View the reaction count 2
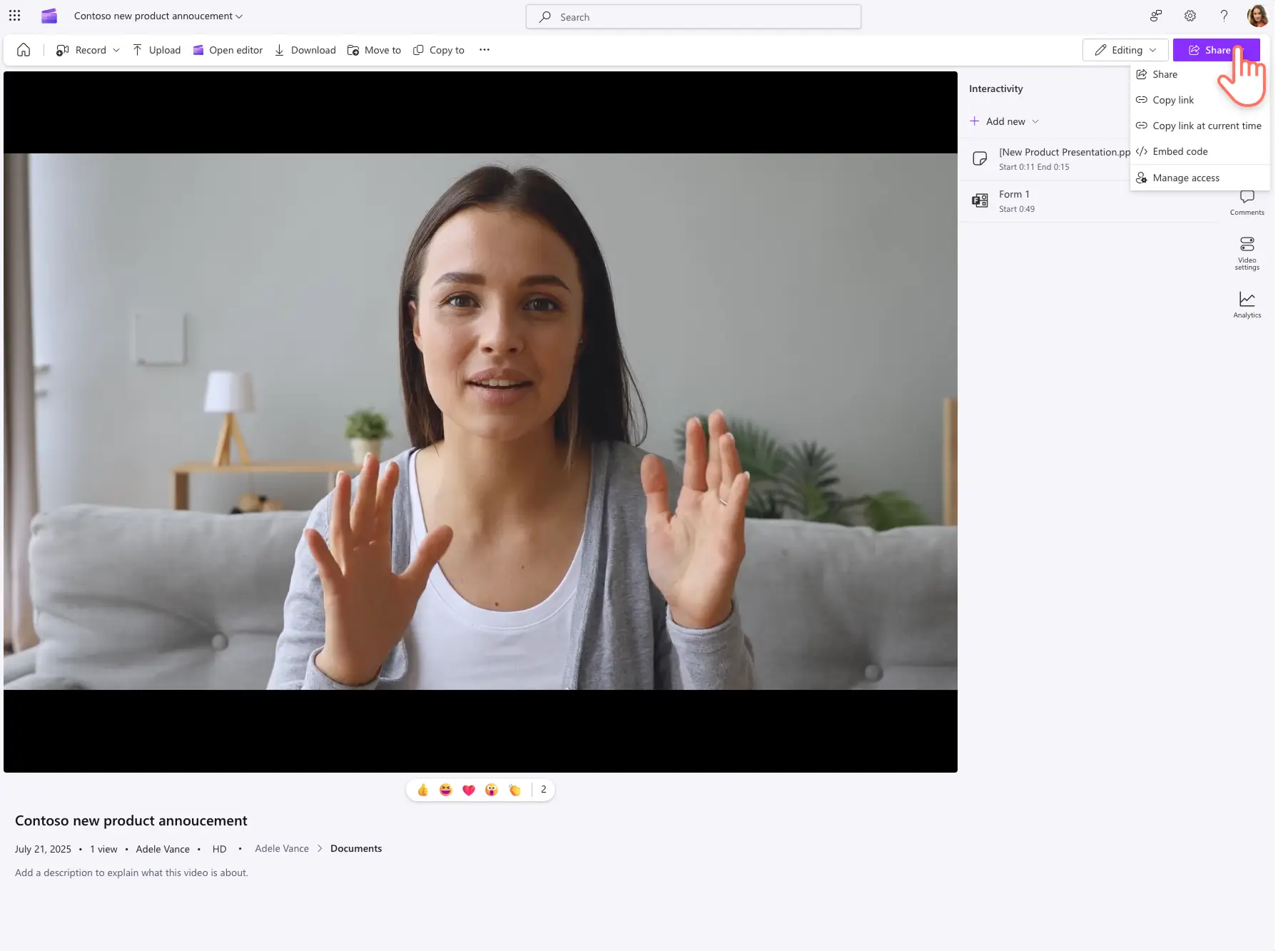This screenshot has height=951, width=1288. [x=544, y=789]
